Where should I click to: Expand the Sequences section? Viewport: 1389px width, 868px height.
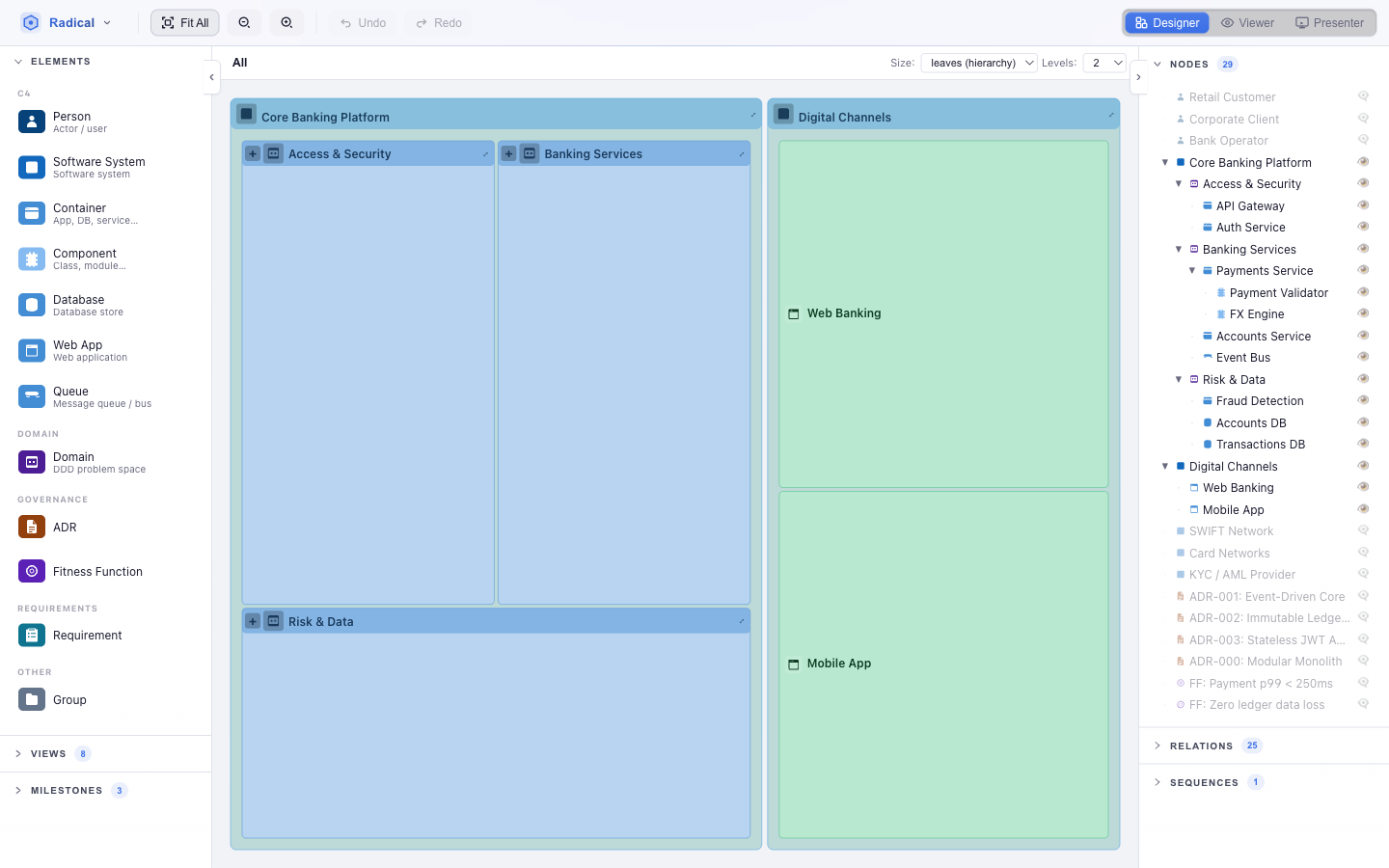[x=1264, y=782]
